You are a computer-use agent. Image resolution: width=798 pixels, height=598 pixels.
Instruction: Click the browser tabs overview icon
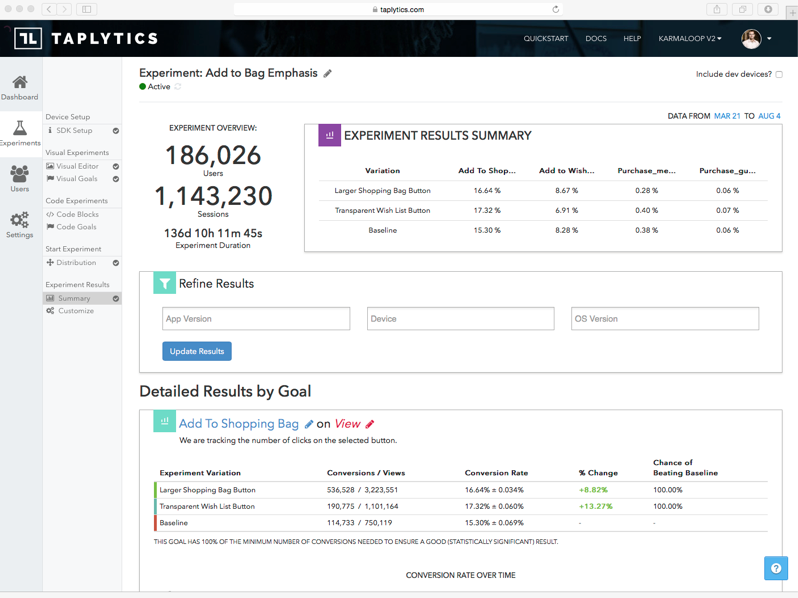[x=743, y=9]
